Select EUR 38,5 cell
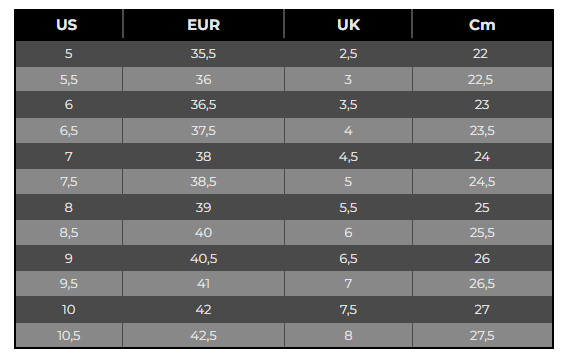 coord(204,182)
